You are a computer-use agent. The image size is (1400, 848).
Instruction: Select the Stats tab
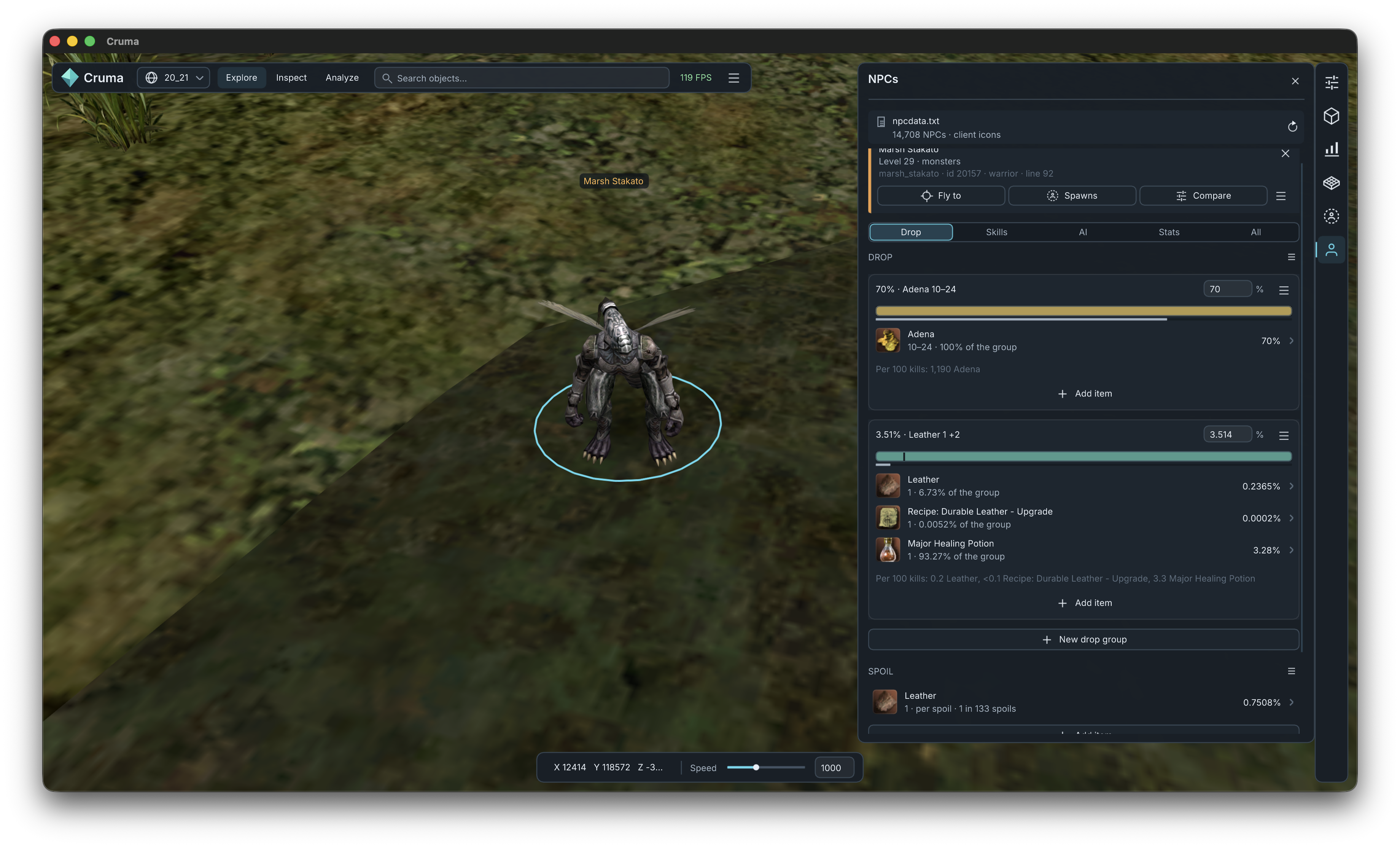1169,232
